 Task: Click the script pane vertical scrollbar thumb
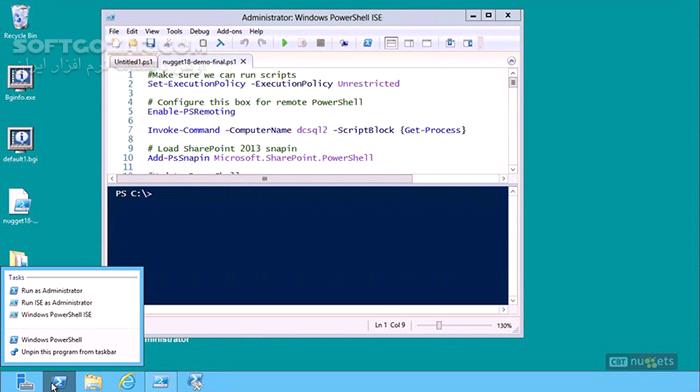coord(513,83)
